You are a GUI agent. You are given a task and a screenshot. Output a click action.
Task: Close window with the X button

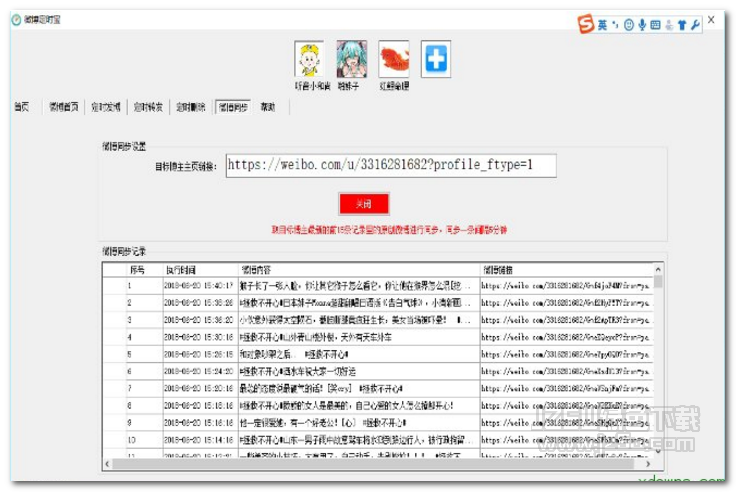[x=712, y=20]
